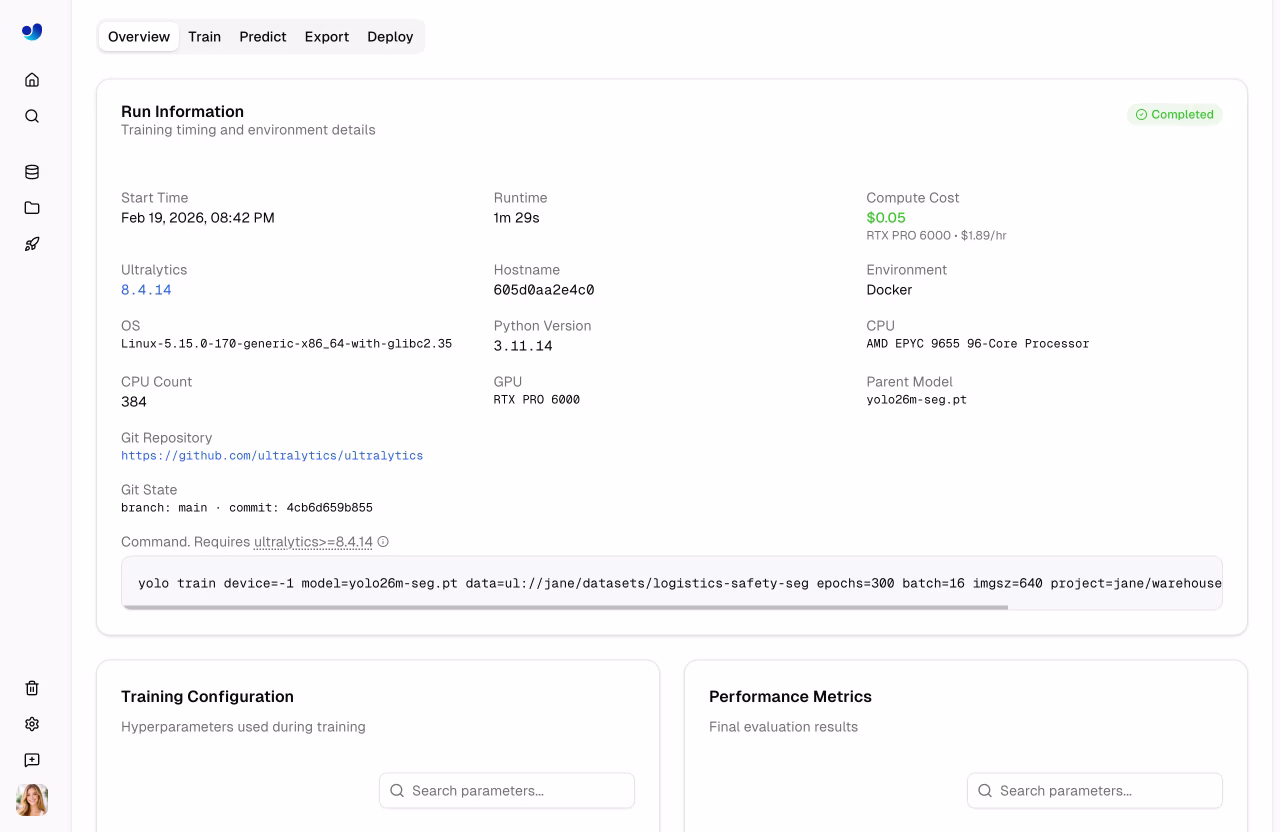Click the Training Configuration parameter search field

tap(506, 790)
